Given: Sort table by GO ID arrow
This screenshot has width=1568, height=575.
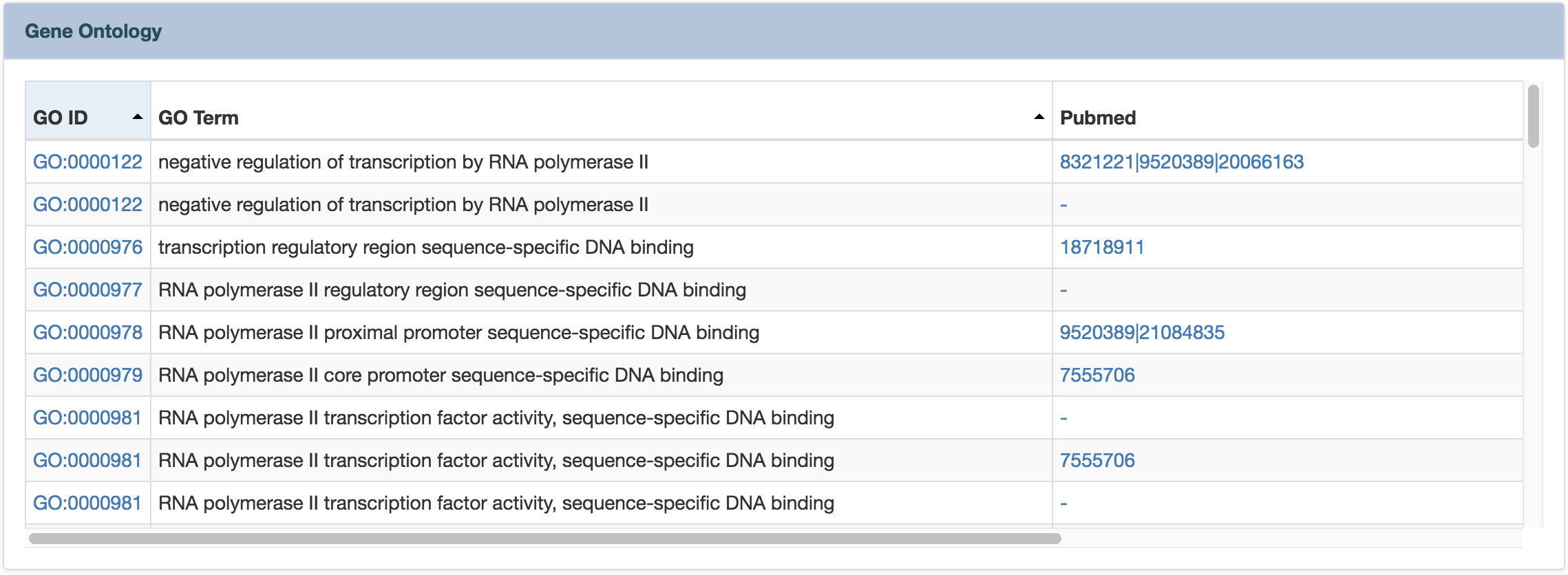Looking at the screenshot, I should [138, 117].
